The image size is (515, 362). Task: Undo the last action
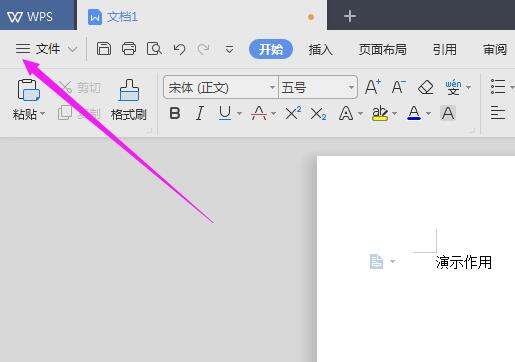click(179, 49)
